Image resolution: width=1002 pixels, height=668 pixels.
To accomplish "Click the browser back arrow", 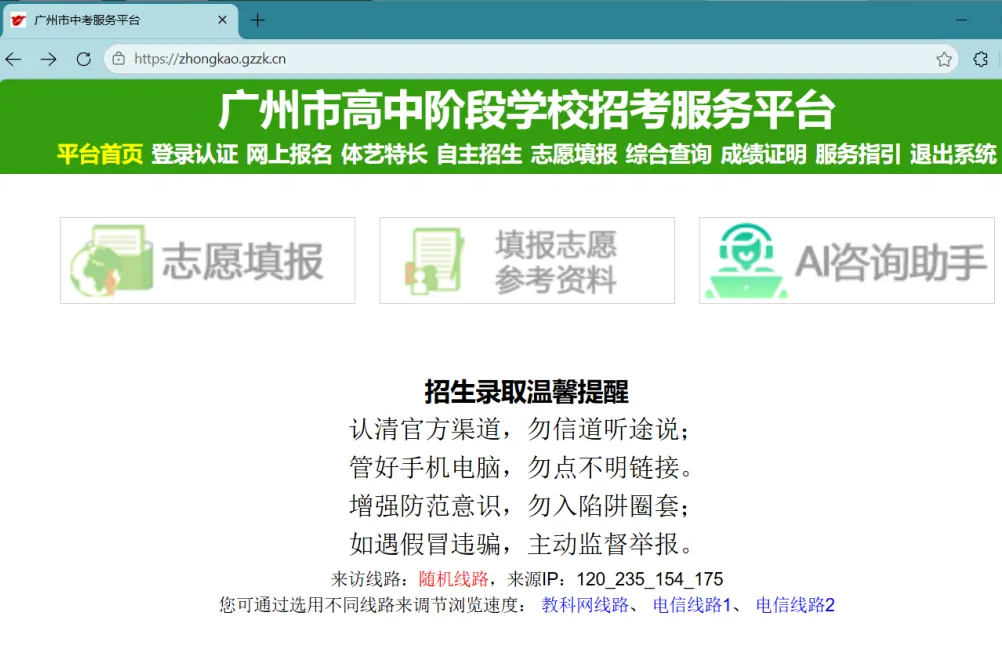I will pyautogui.click(x=13, y=59).
